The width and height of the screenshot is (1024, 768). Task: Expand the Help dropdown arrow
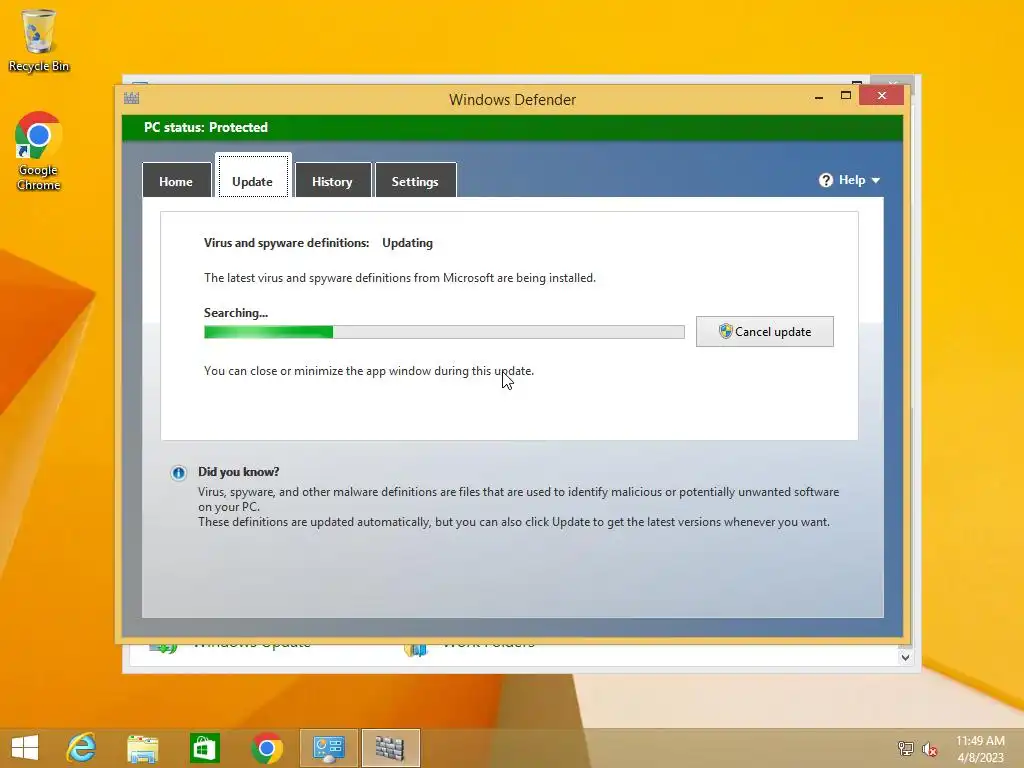coord(876,181)
